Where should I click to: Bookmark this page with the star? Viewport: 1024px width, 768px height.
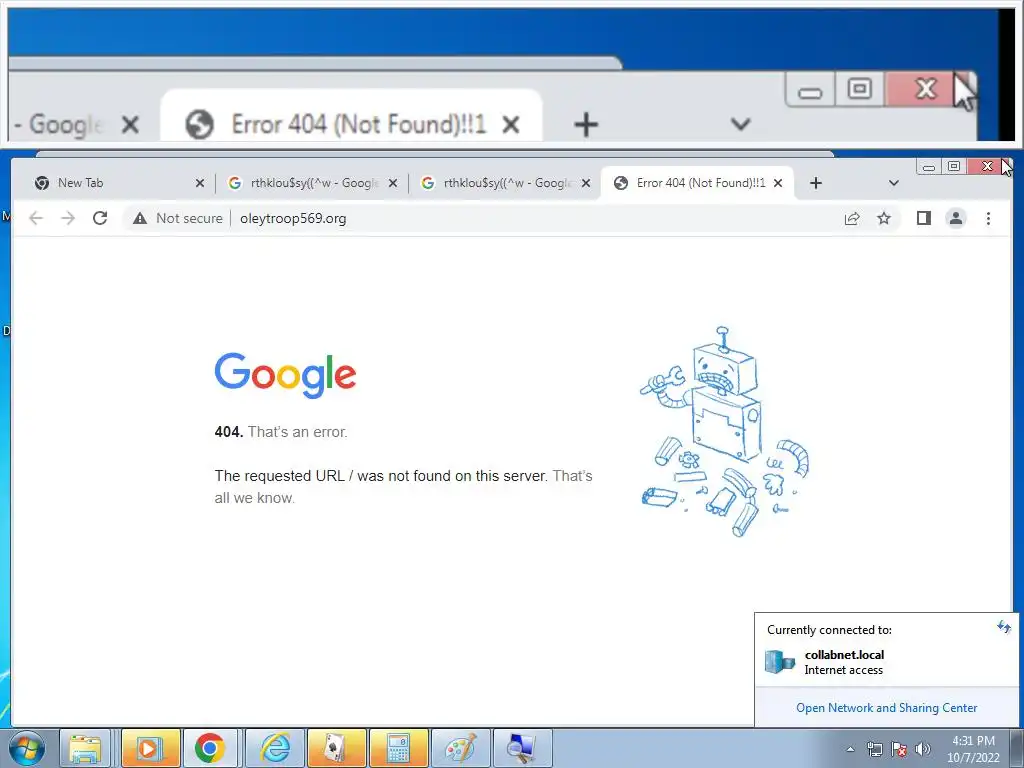(884, 218)
